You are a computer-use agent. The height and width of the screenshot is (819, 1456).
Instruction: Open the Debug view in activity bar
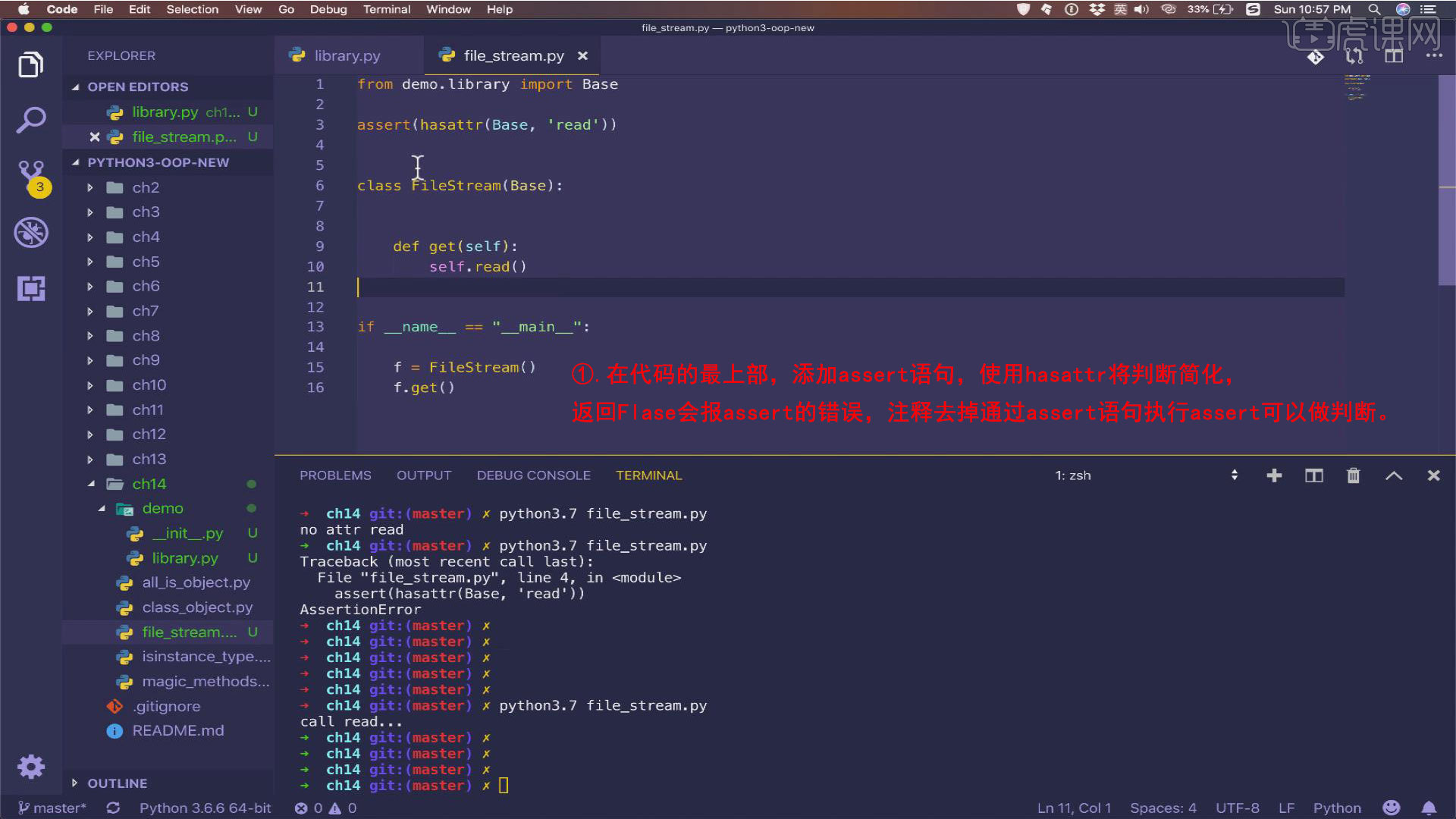click(x=31, y=233)
